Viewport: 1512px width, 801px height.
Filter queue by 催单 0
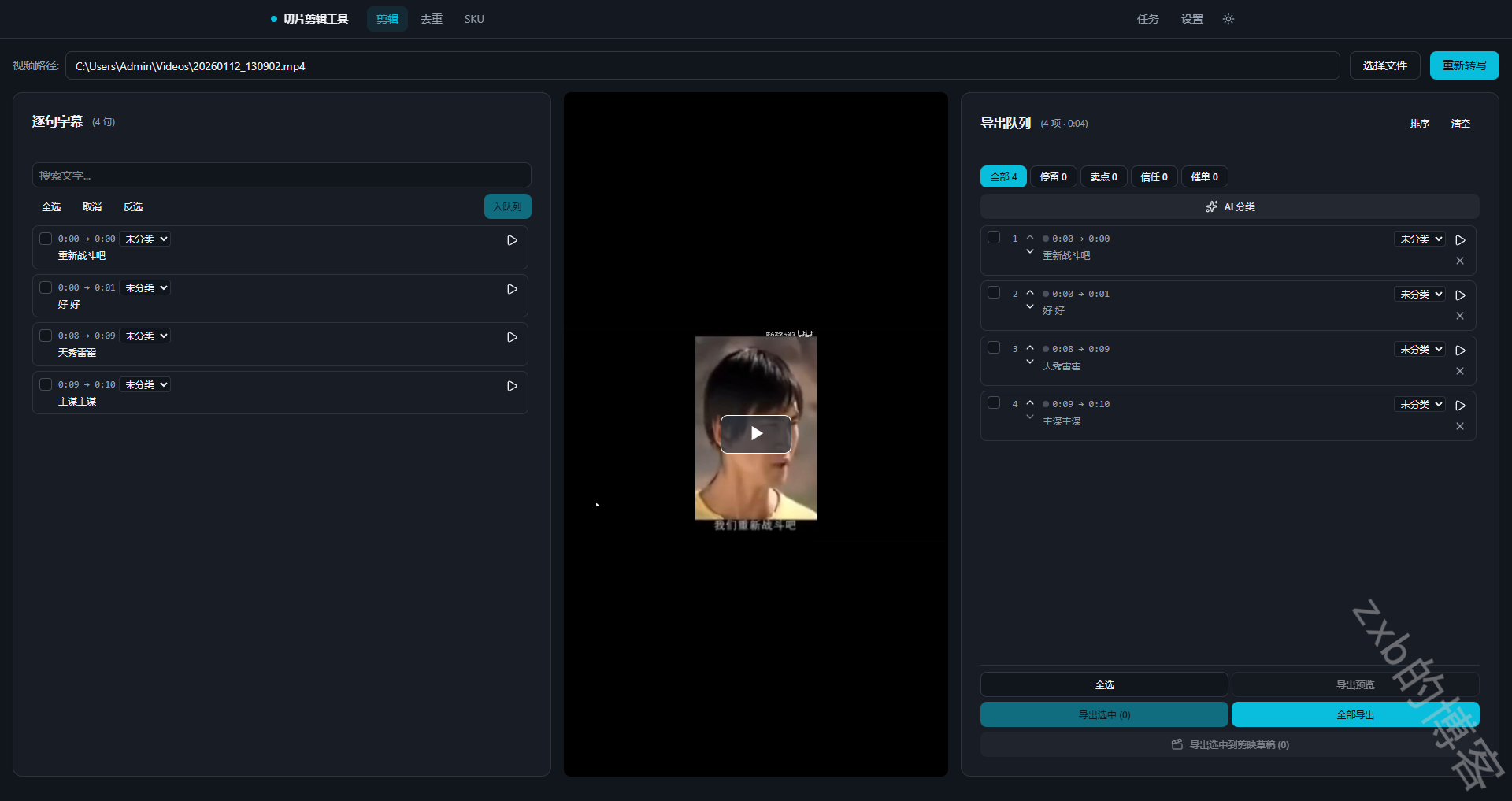1205,176
